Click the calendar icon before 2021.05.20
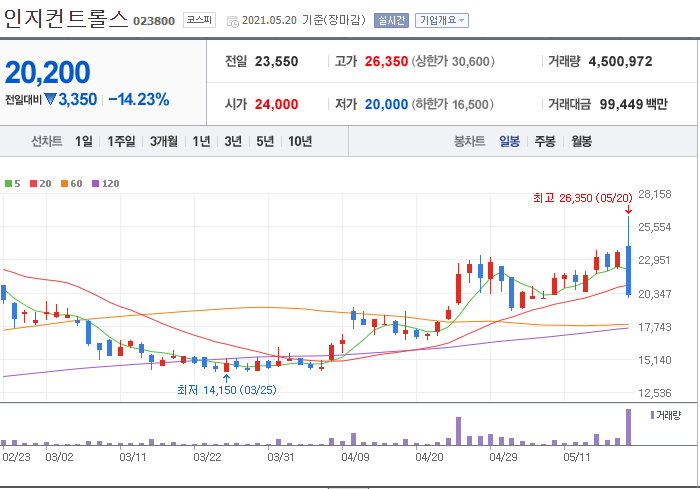 point(233,21)
